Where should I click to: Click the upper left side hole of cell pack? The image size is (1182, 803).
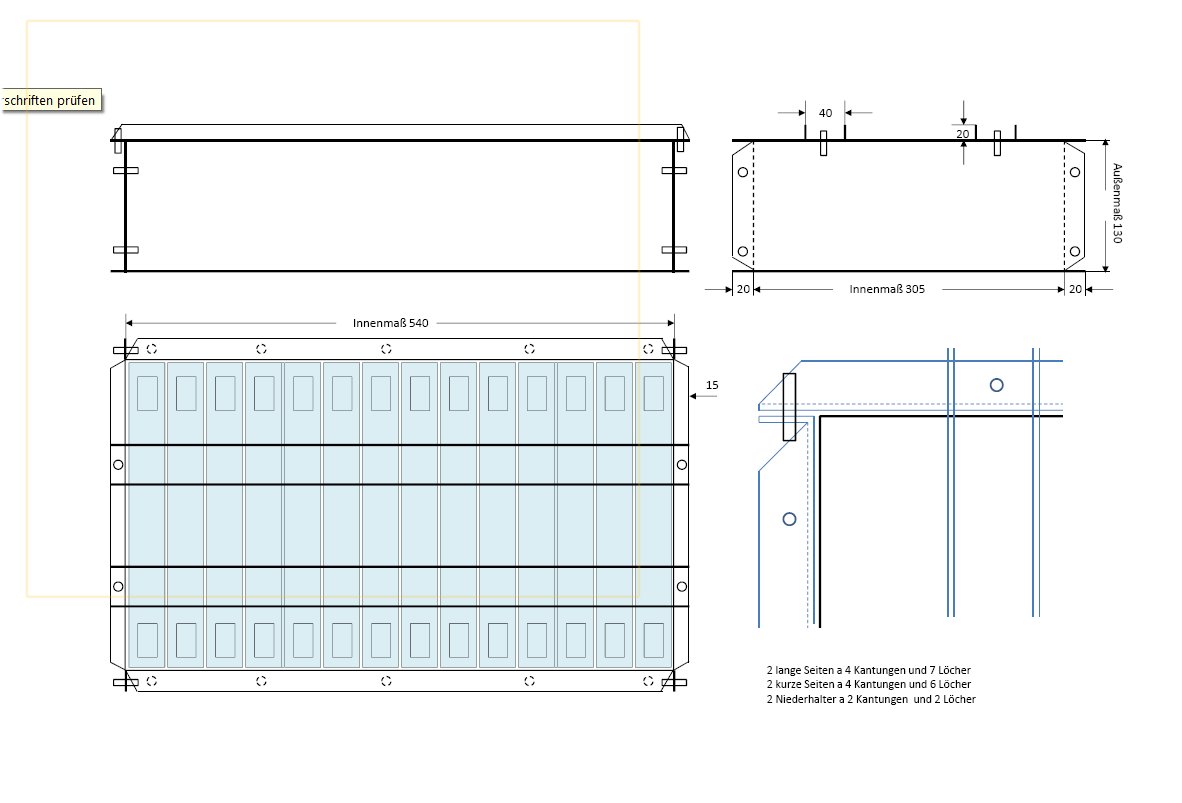click(118, 465)
